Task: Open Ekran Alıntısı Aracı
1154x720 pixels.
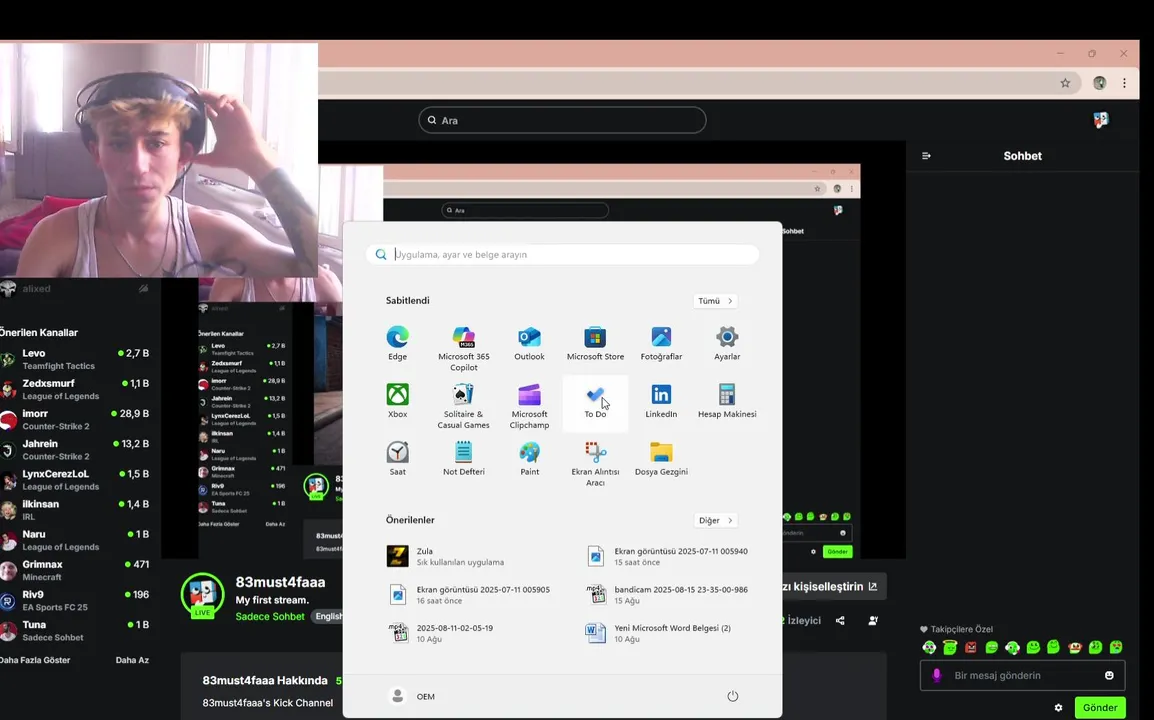Action: pos(595,464)
